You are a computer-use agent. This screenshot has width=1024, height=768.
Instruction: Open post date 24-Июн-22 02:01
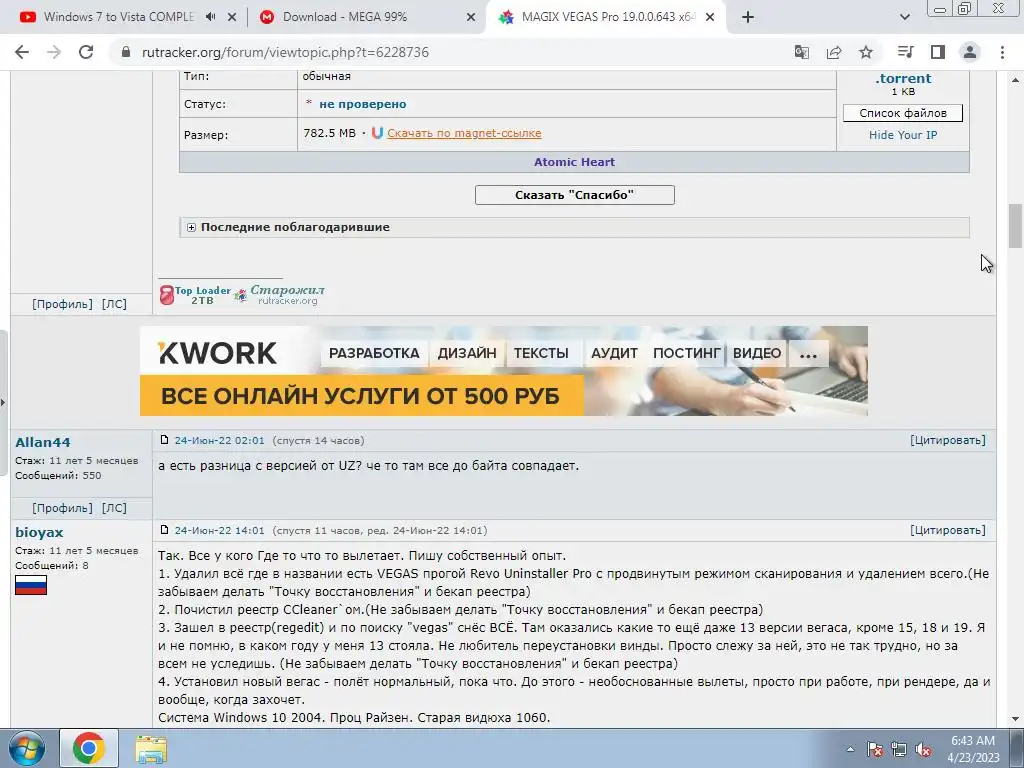pos(219,441)
